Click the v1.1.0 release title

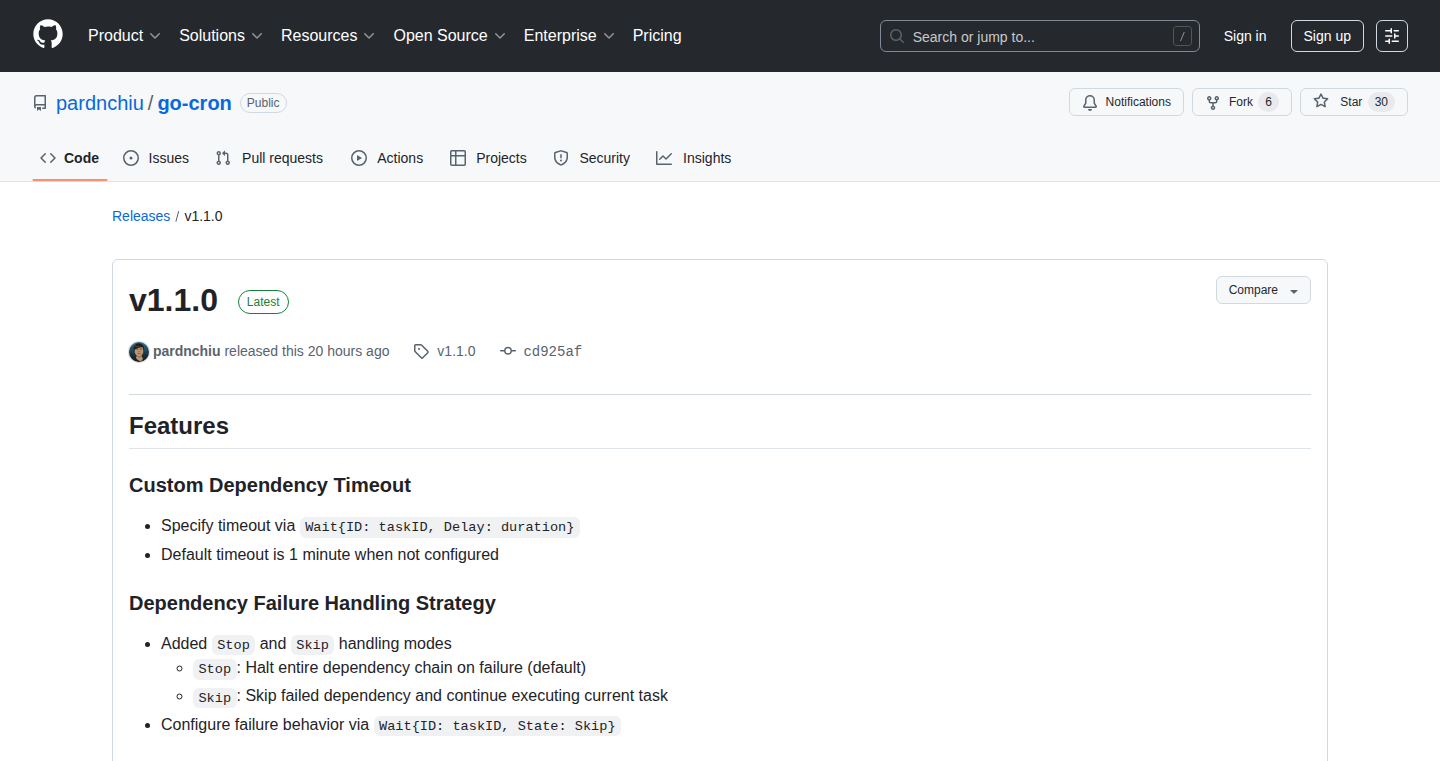(x=173, y=300)
